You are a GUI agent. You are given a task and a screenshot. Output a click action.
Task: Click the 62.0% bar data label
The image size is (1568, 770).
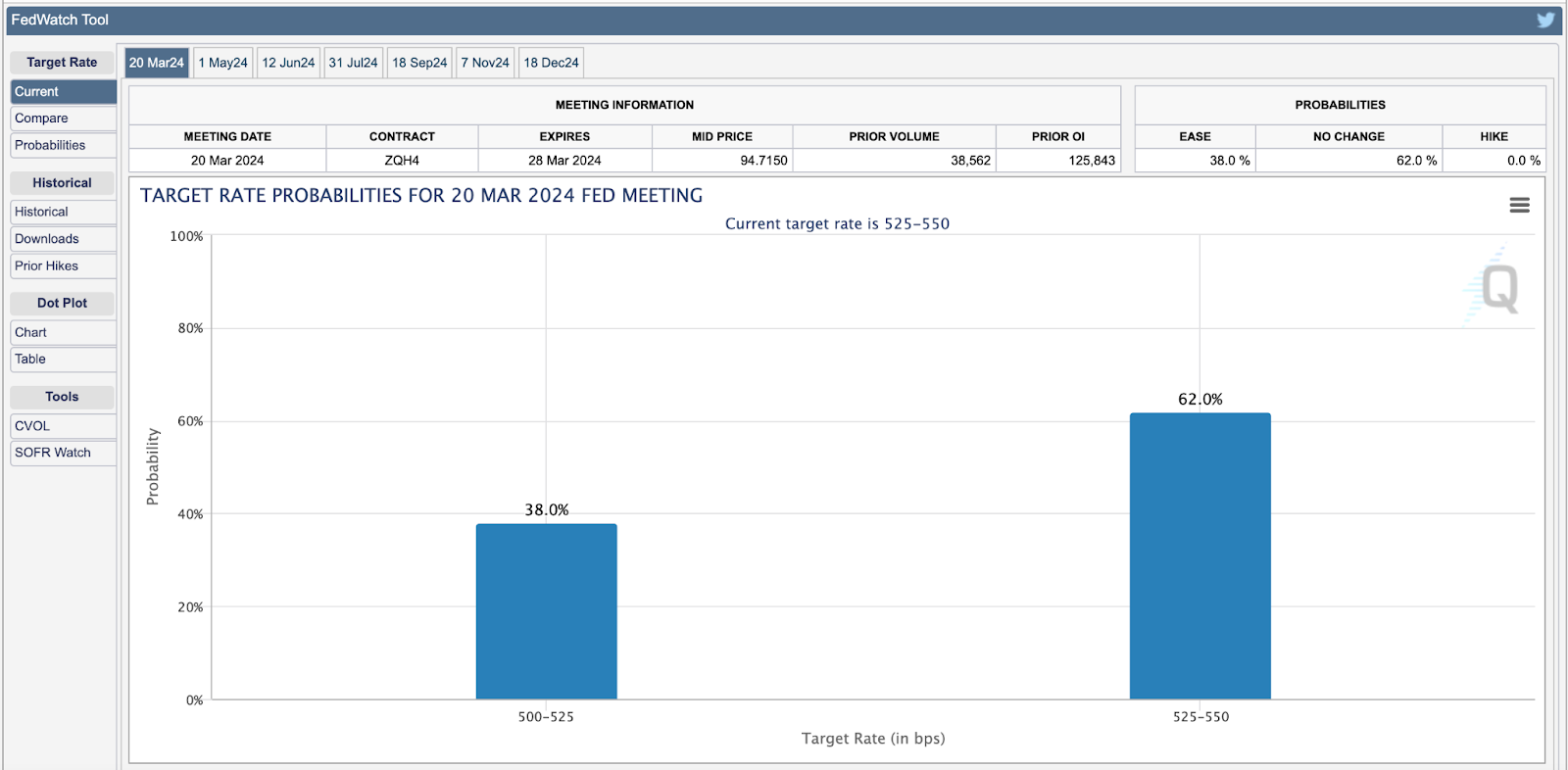tap(1200, 400)
